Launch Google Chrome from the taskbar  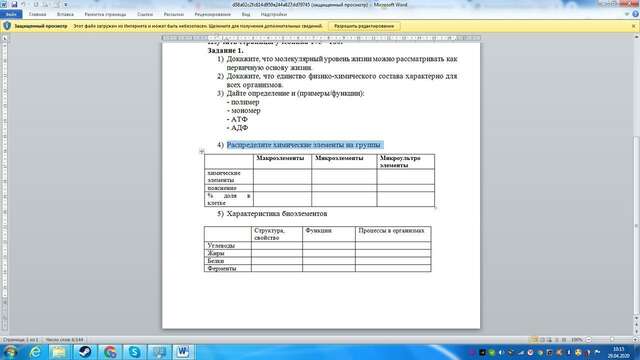pyautogui.click(x=110, y=351)
